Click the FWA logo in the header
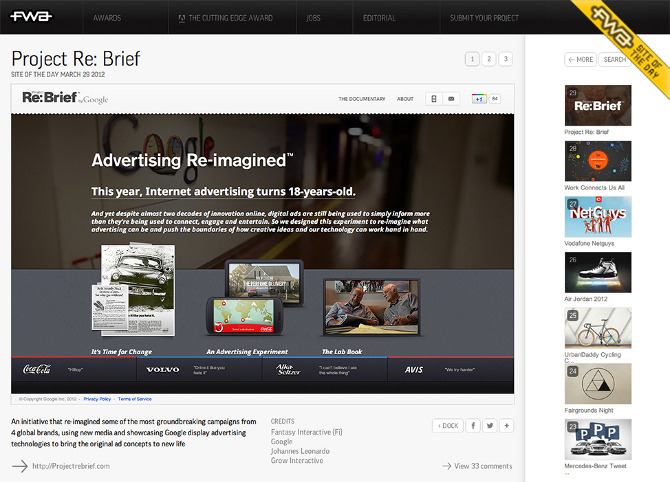Image resolution: width=670 pixels, height=482 pixels. click(31, 17)
